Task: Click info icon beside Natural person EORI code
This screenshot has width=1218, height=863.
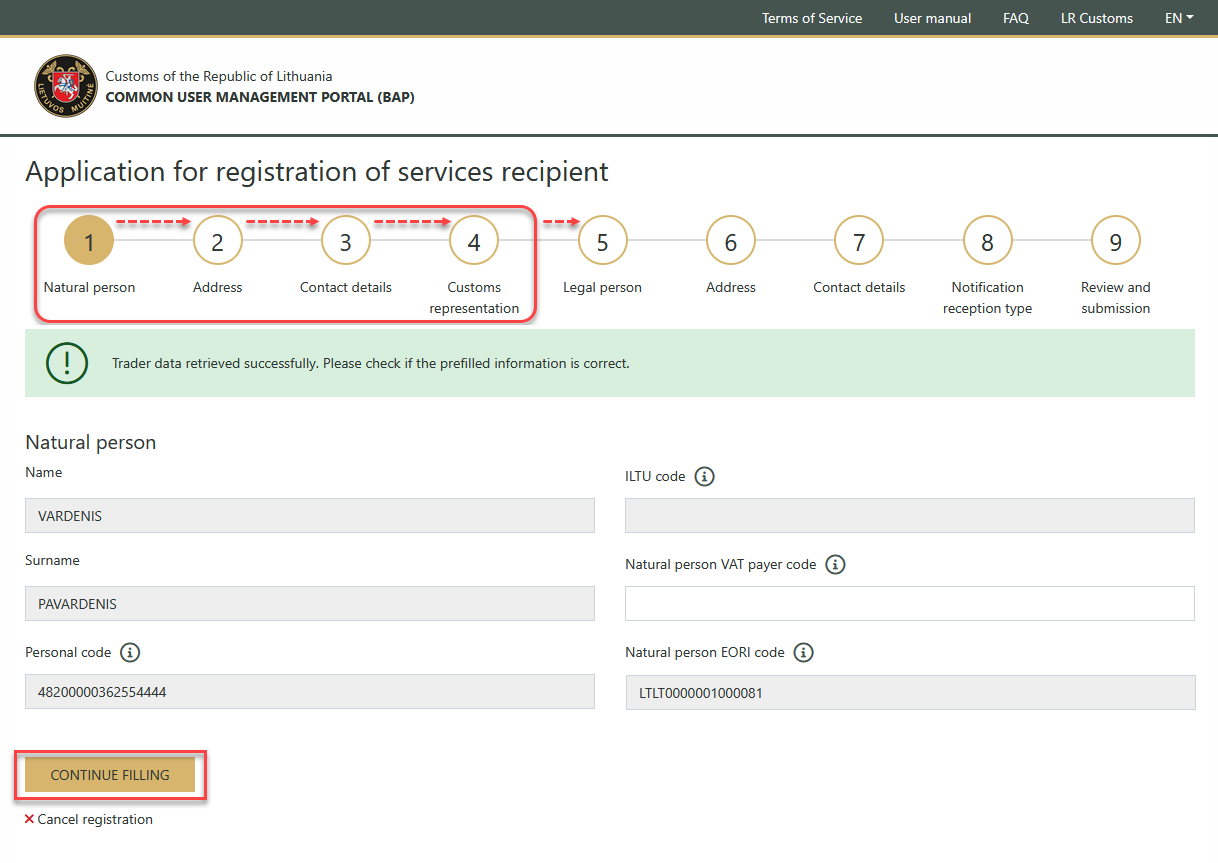Action: 803,653
